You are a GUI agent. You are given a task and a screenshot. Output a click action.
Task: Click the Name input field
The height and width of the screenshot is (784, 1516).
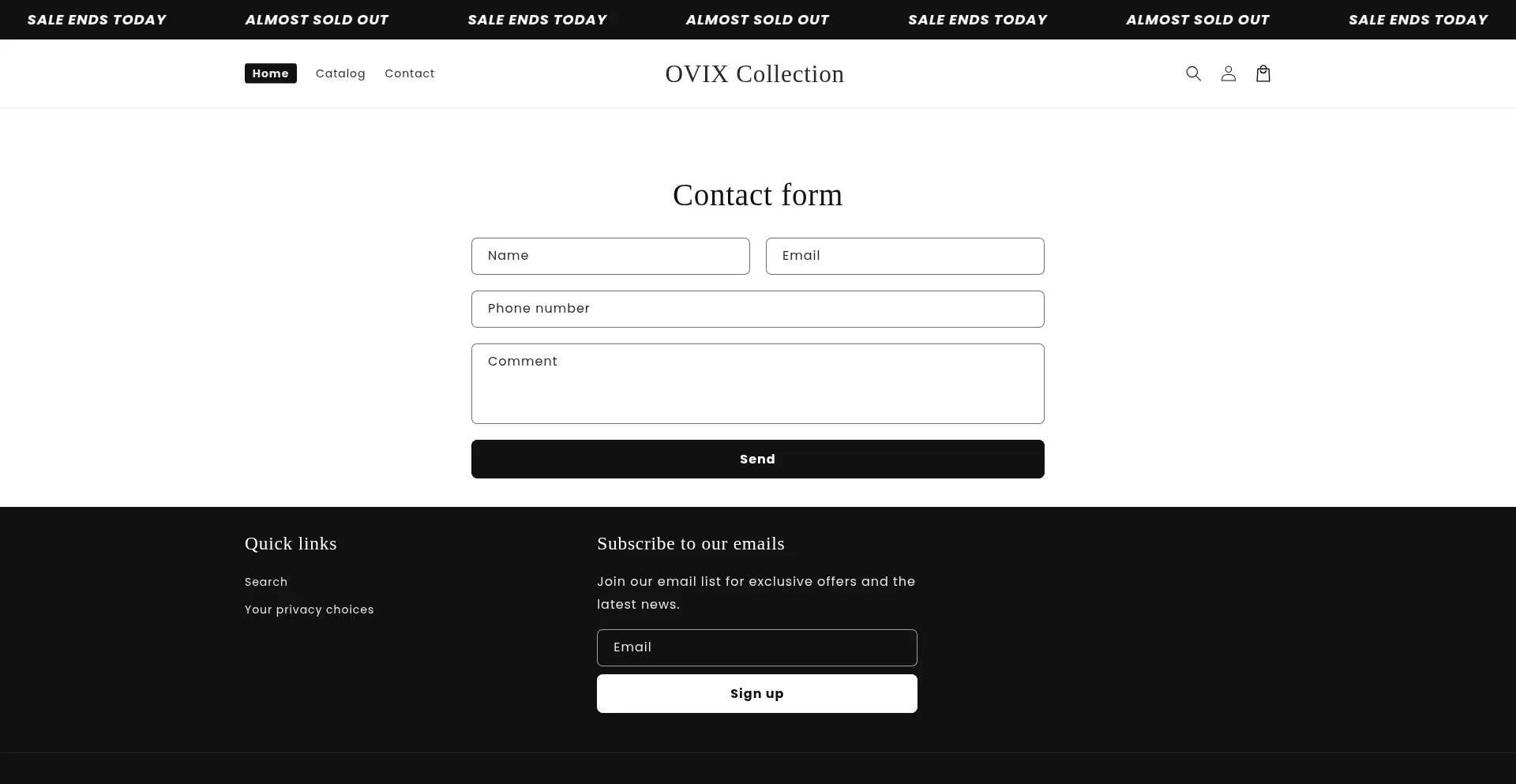(x=610, y=256)
